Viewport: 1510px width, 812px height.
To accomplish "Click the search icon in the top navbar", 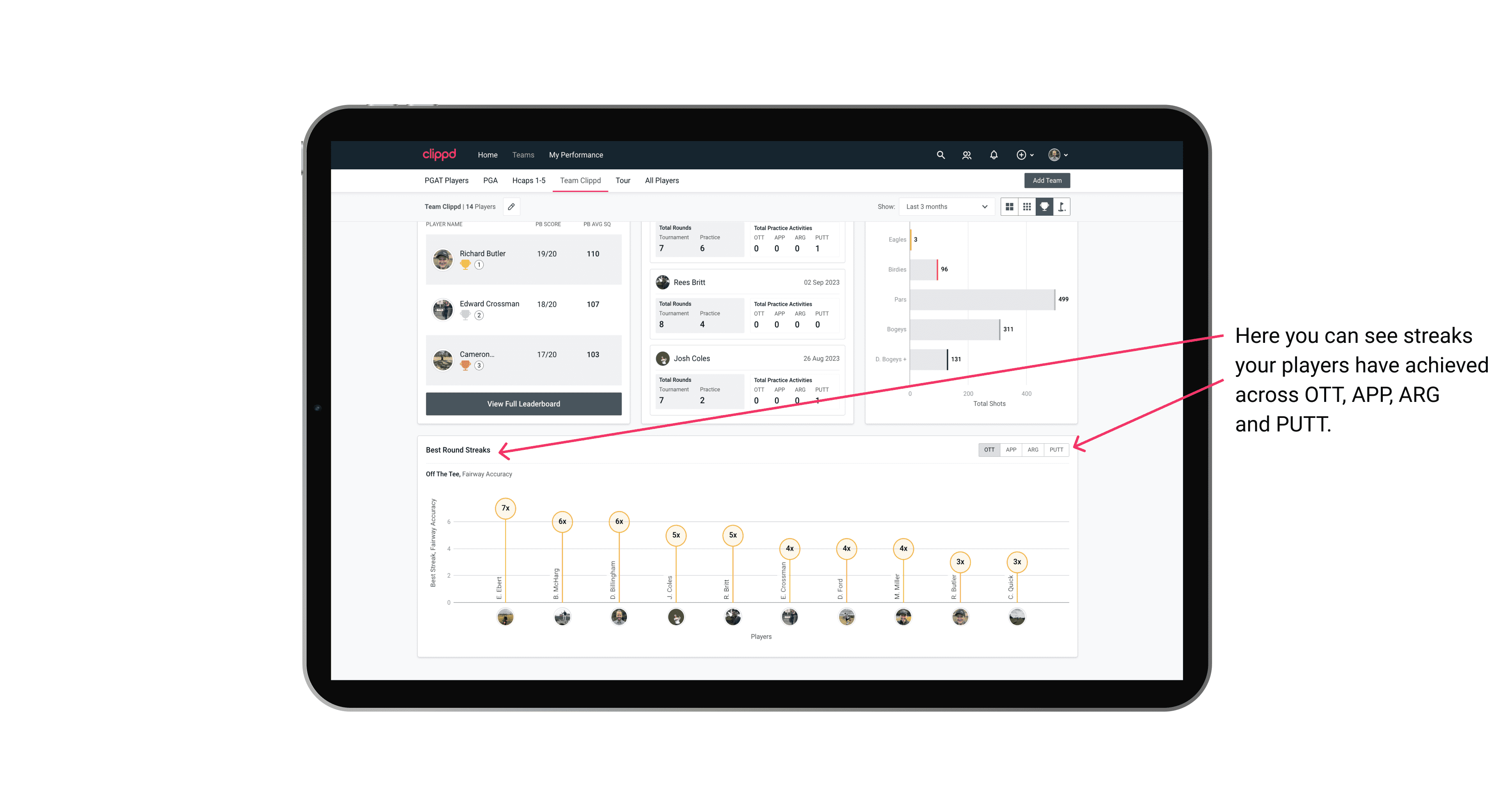I will (940, 155).
